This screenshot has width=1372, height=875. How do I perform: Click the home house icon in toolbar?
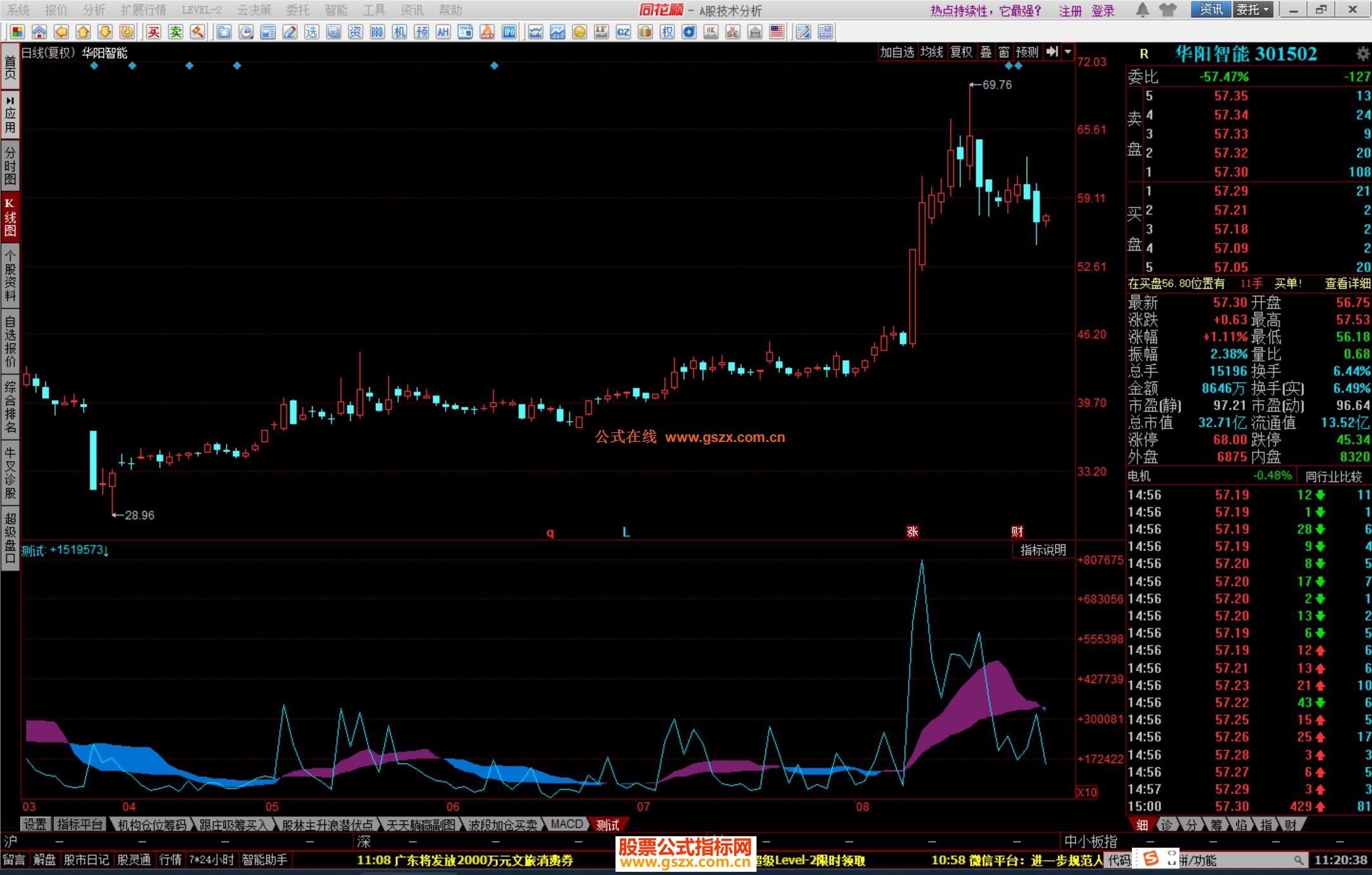coord(39,32)
